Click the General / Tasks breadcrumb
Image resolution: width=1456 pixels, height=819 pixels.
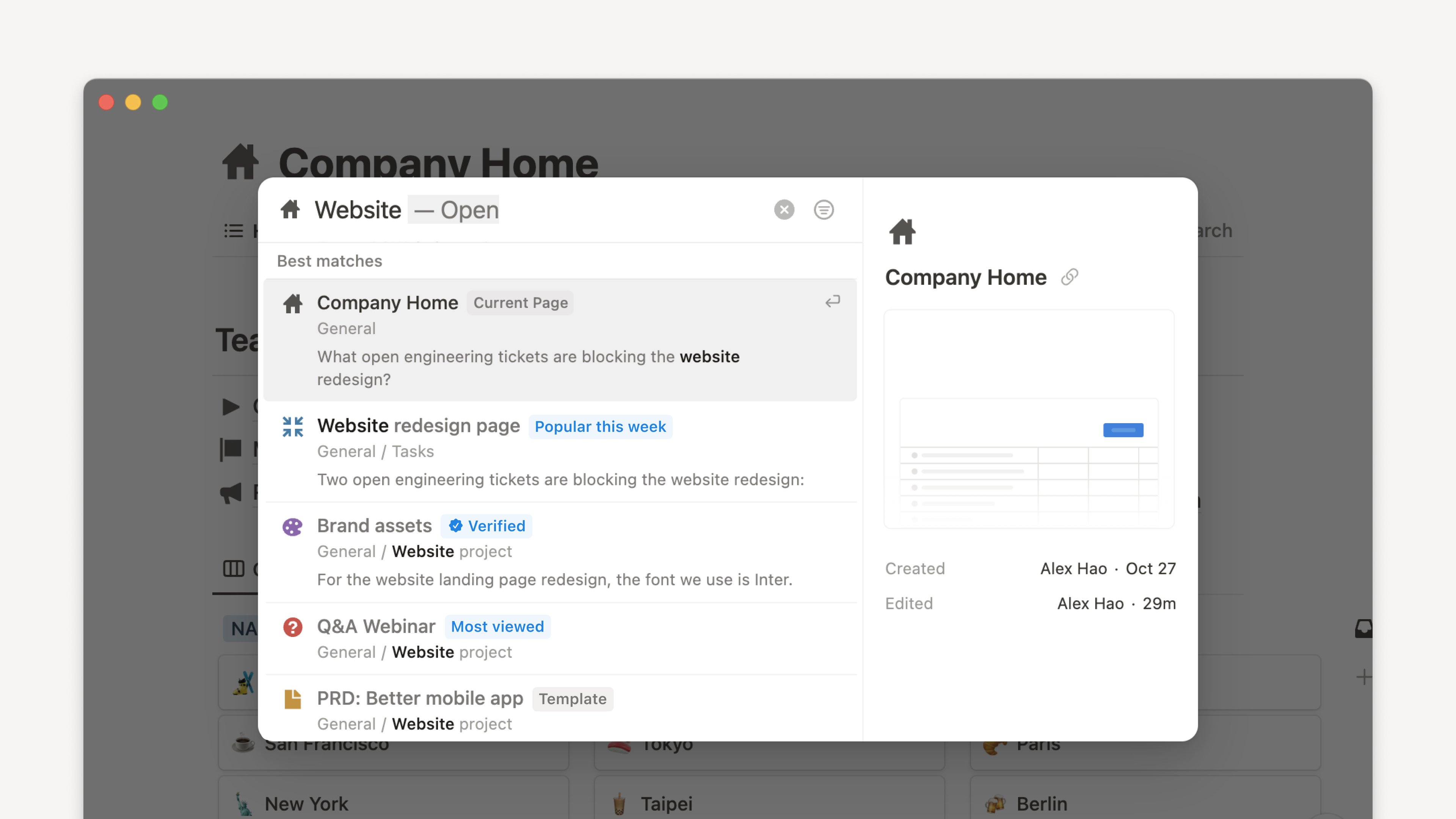(375, 452)
